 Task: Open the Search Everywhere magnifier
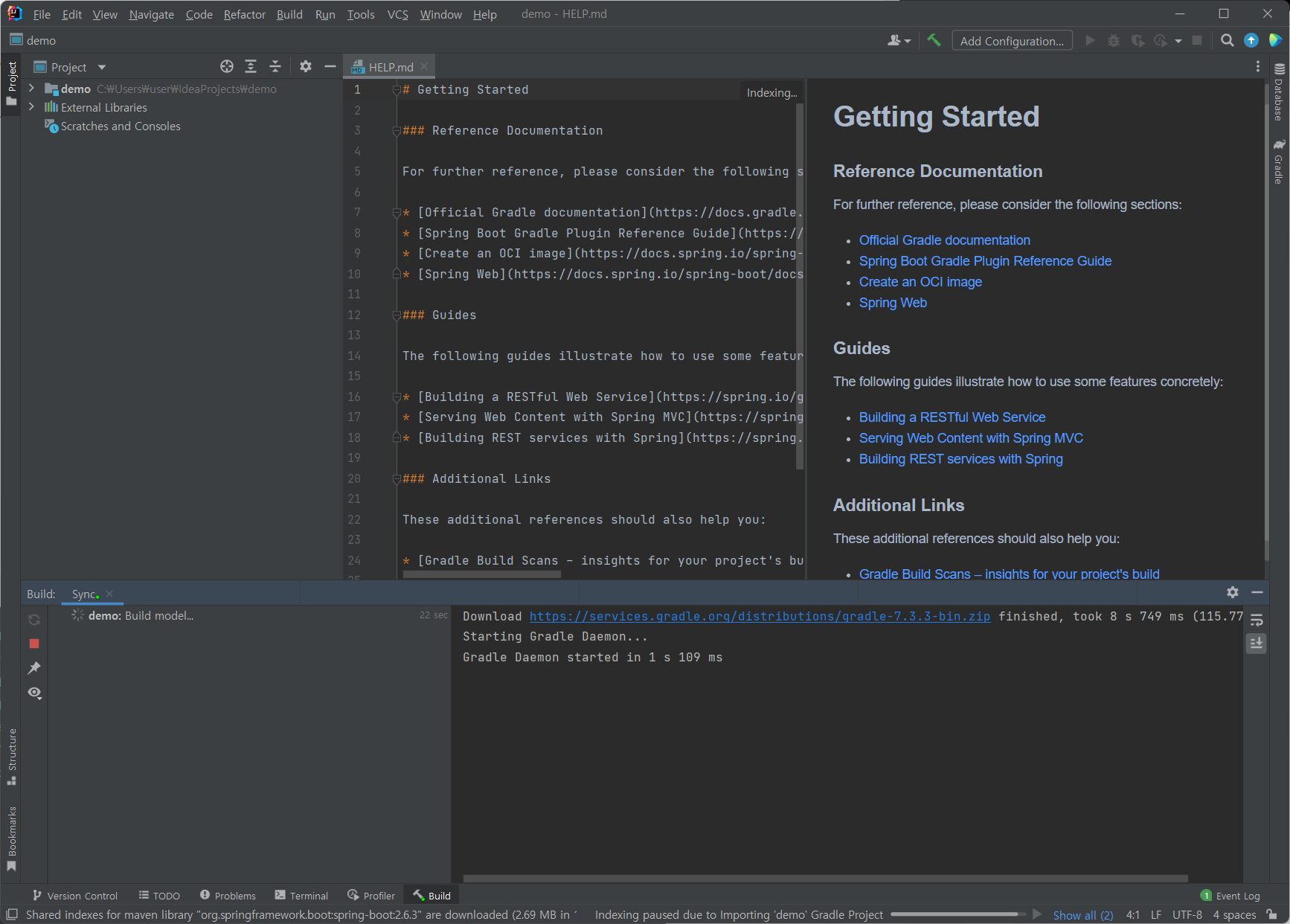tap(1228, 40)
